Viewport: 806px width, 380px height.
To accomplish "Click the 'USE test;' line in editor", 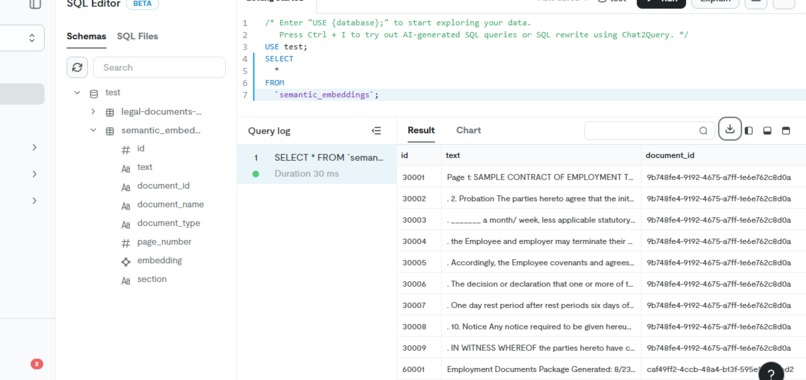I will point(286,47).
